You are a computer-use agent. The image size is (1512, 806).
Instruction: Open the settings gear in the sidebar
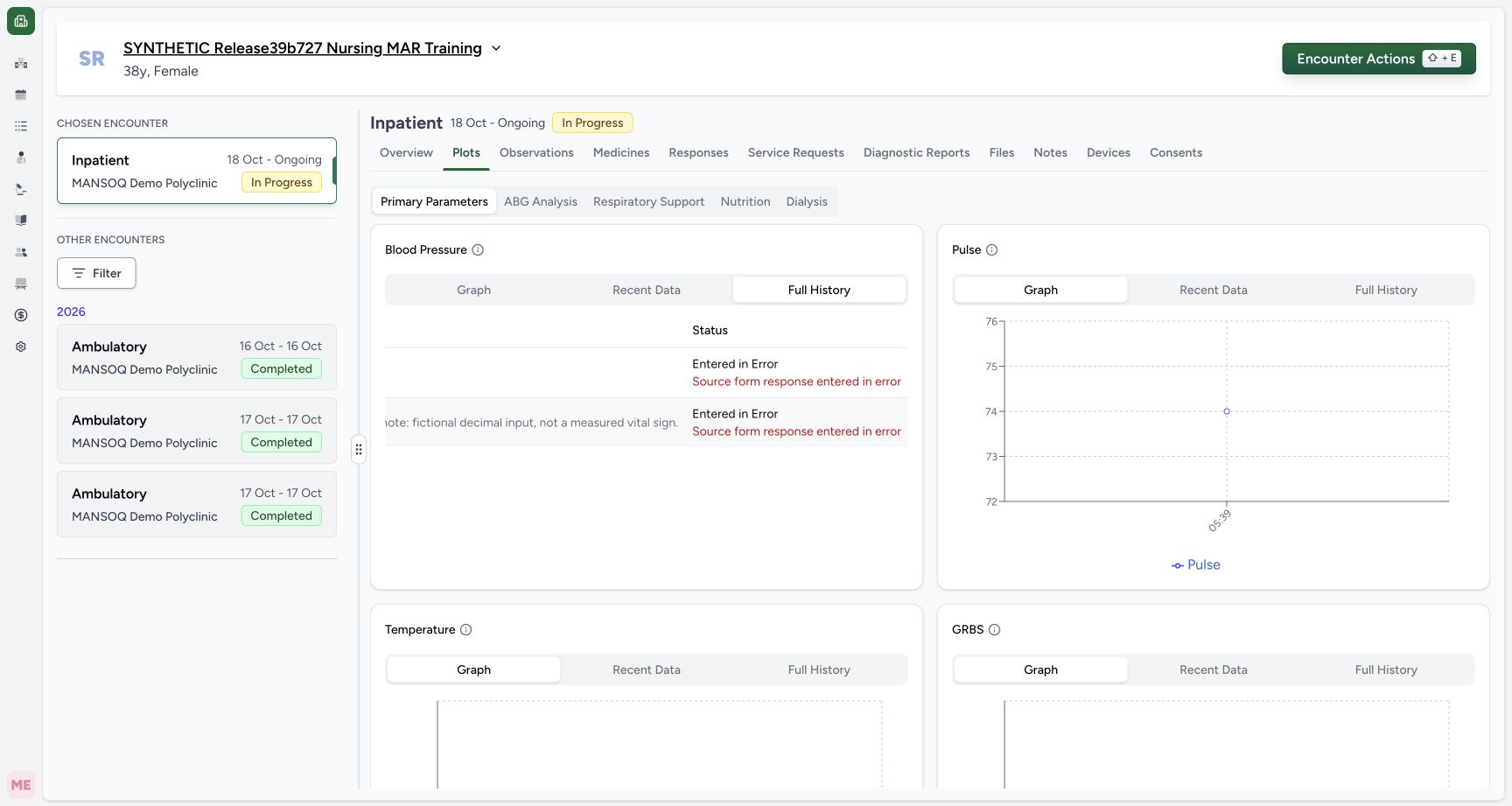pos(21,347)
